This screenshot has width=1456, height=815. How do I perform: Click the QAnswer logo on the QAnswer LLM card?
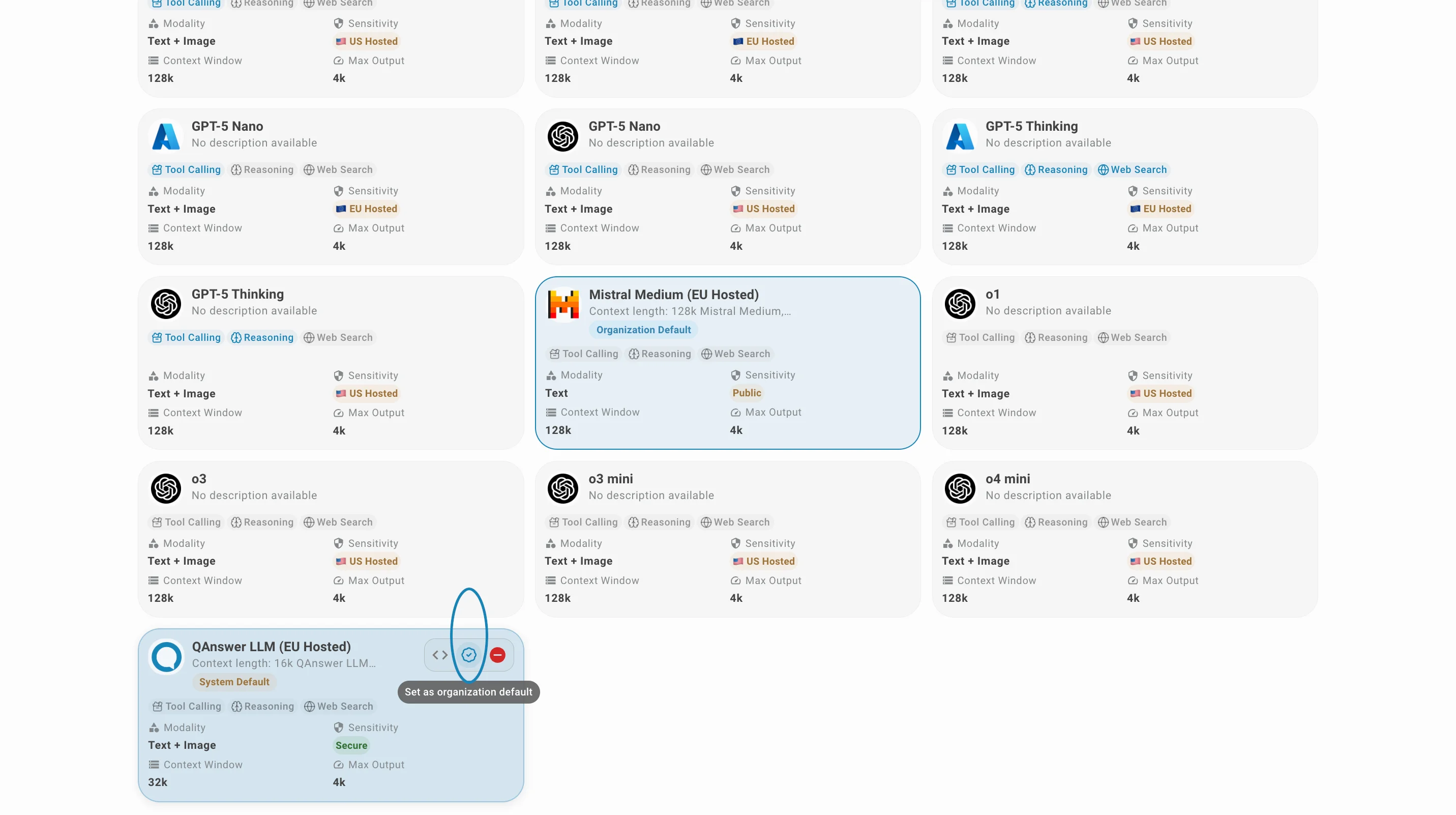coord(166,657)
